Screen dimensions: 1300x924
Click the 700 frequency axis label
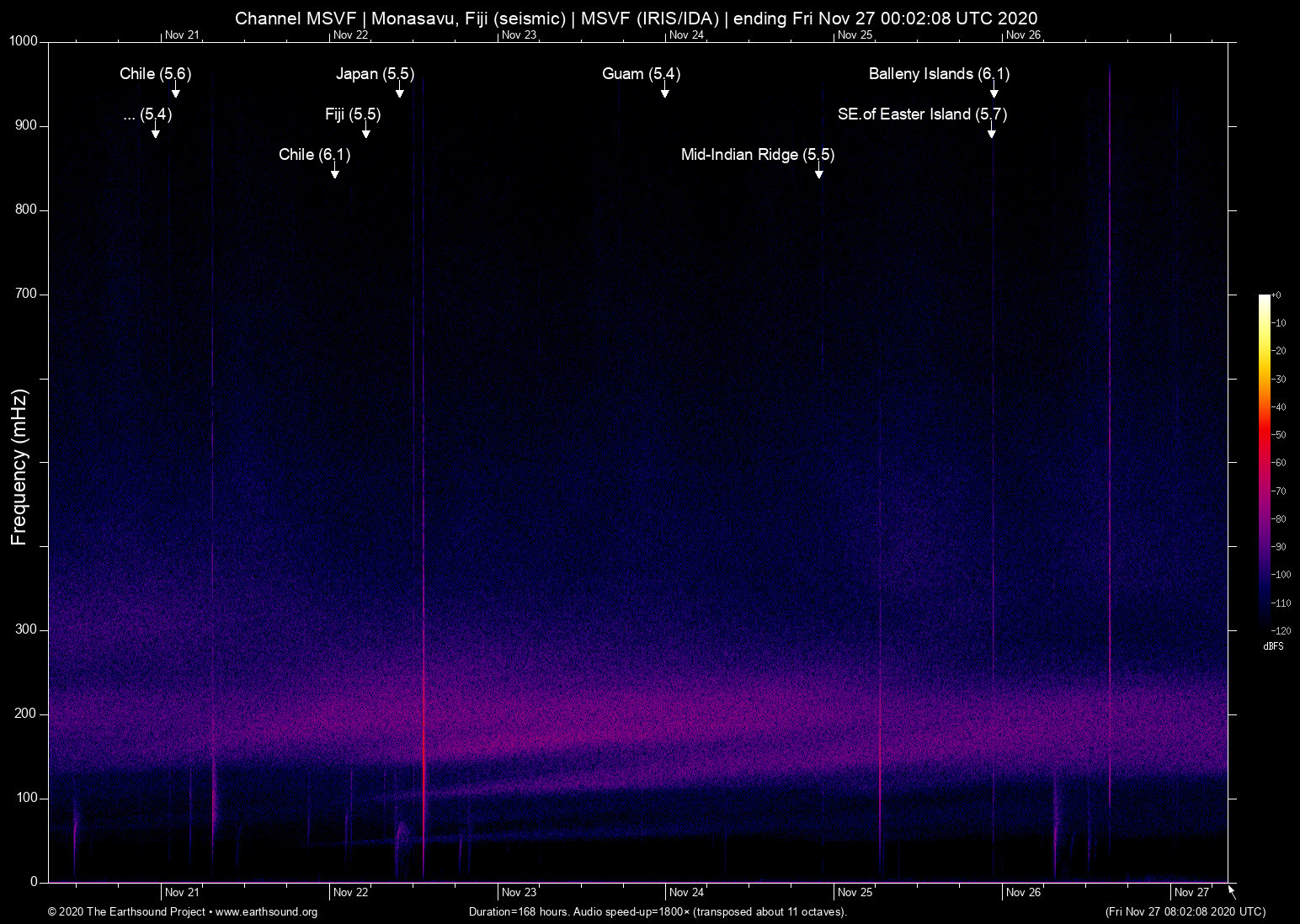point(26,294)
